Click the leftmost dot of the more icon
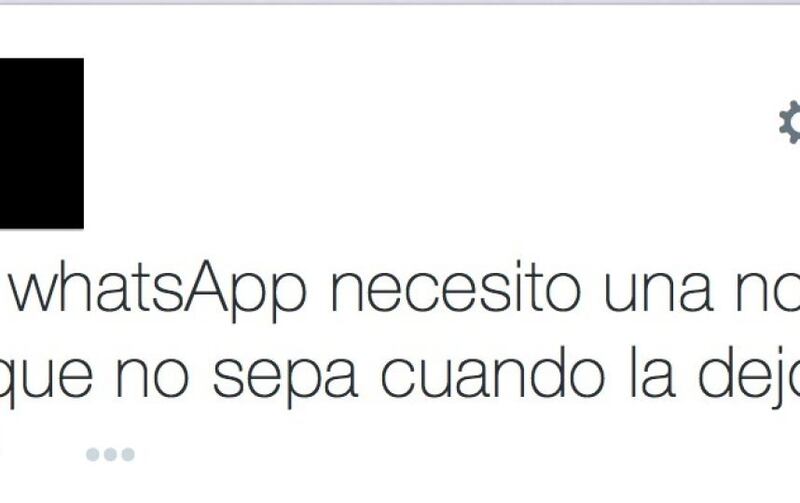The image size is (800, 503). click(x=93, y=454)
